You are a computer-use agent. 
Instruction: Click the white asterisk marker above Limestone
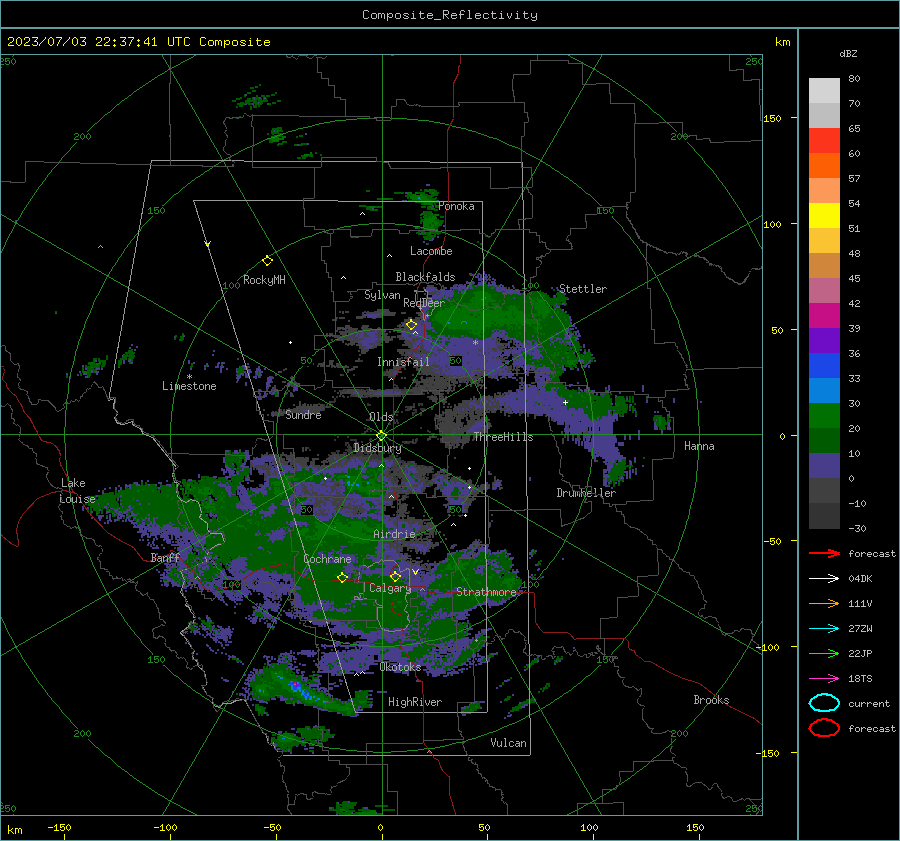point(189,377)
